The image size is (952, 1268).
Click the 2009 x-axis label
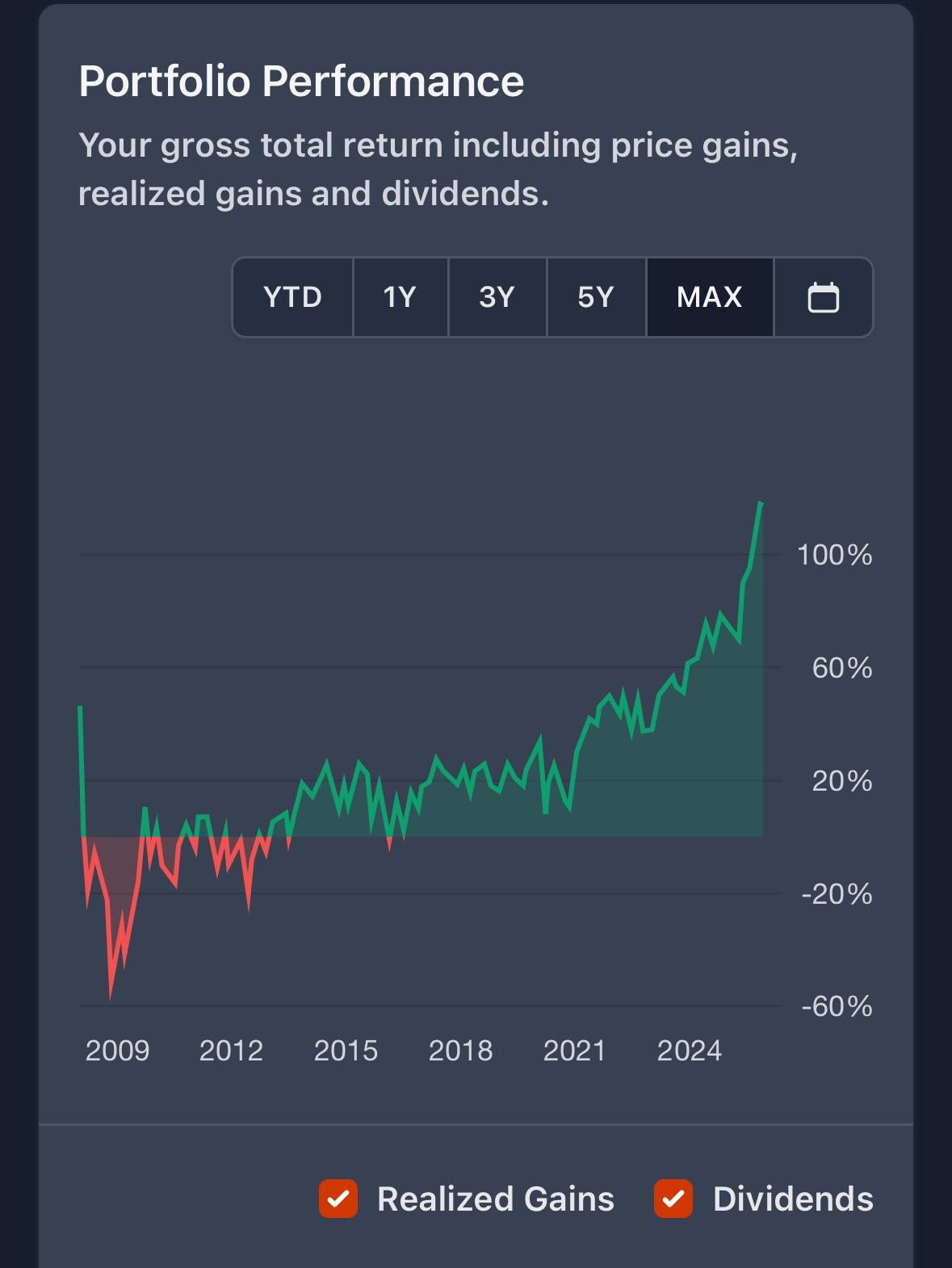[x=117, y=1051]
